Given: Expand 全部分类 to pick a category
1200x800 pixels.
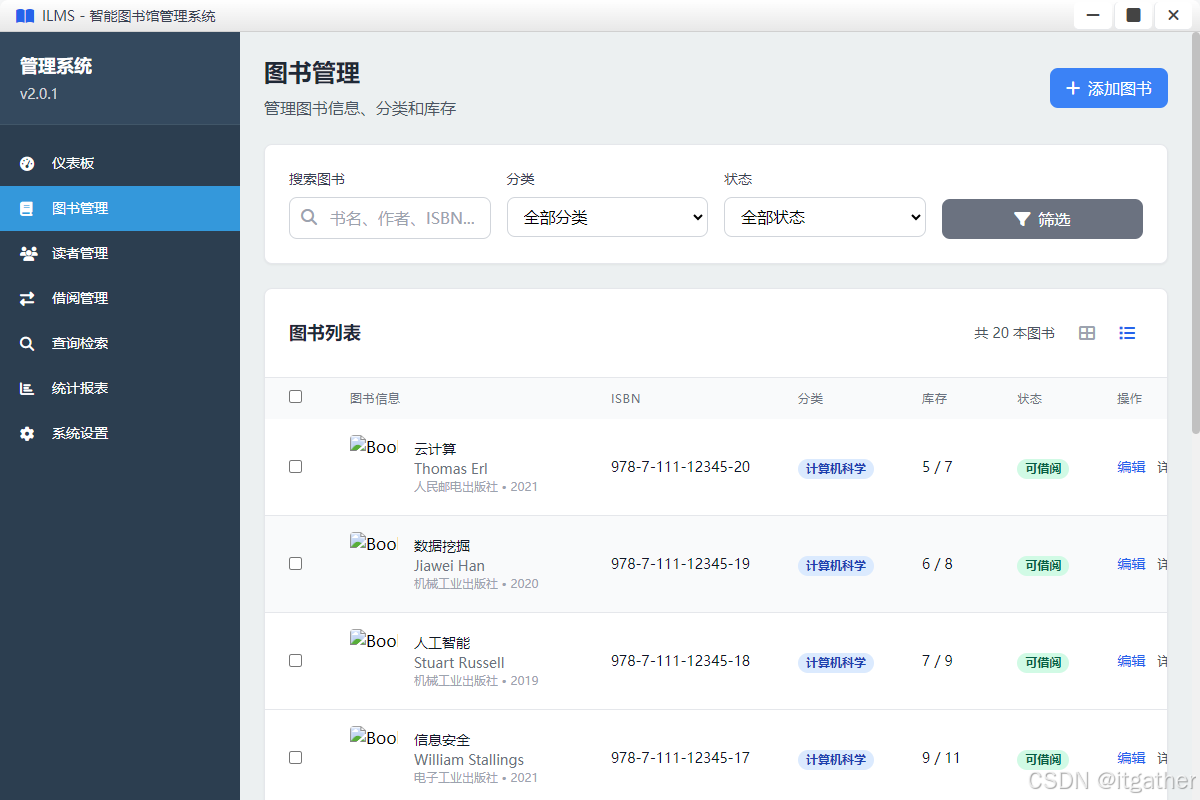Looking at the screenshot, I should 607,217.
